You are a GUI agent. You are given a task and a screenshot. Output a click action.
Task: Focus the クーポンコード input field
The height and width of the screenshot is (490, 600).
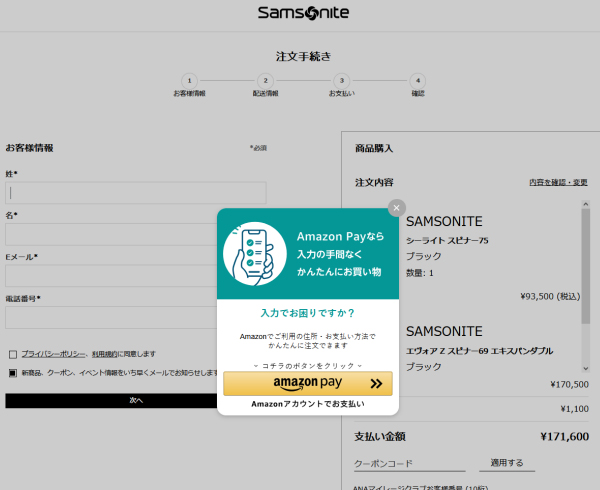coord(409,464)
